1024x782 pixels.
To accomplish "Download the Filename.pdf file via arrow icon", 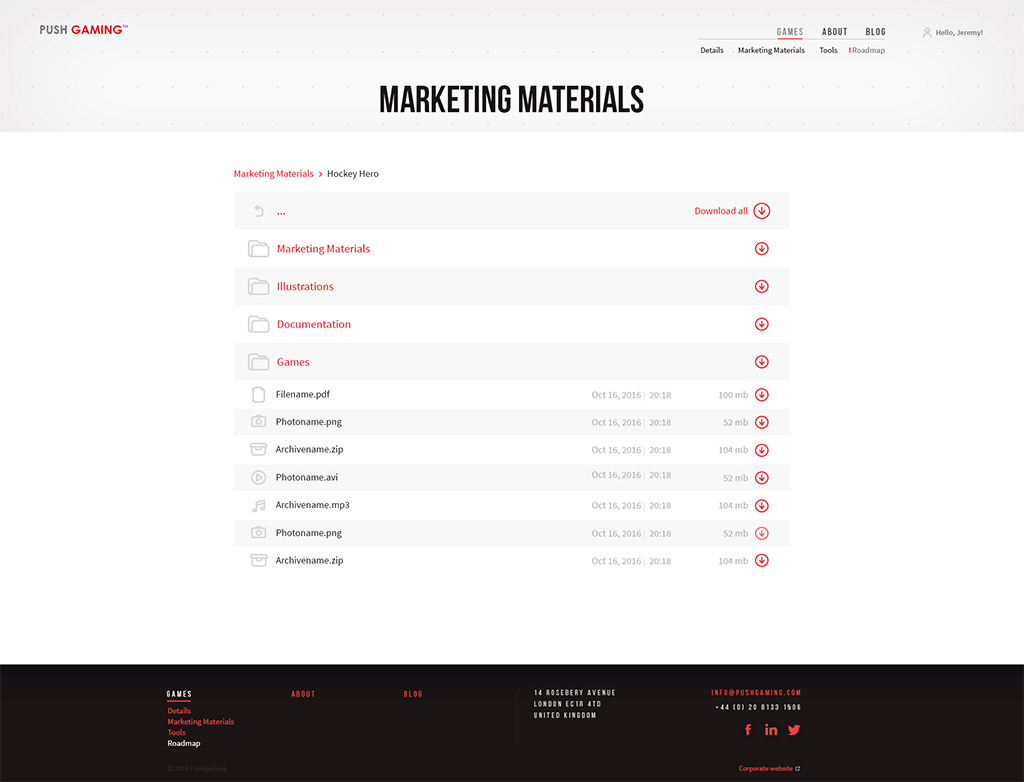I will 762,395.
